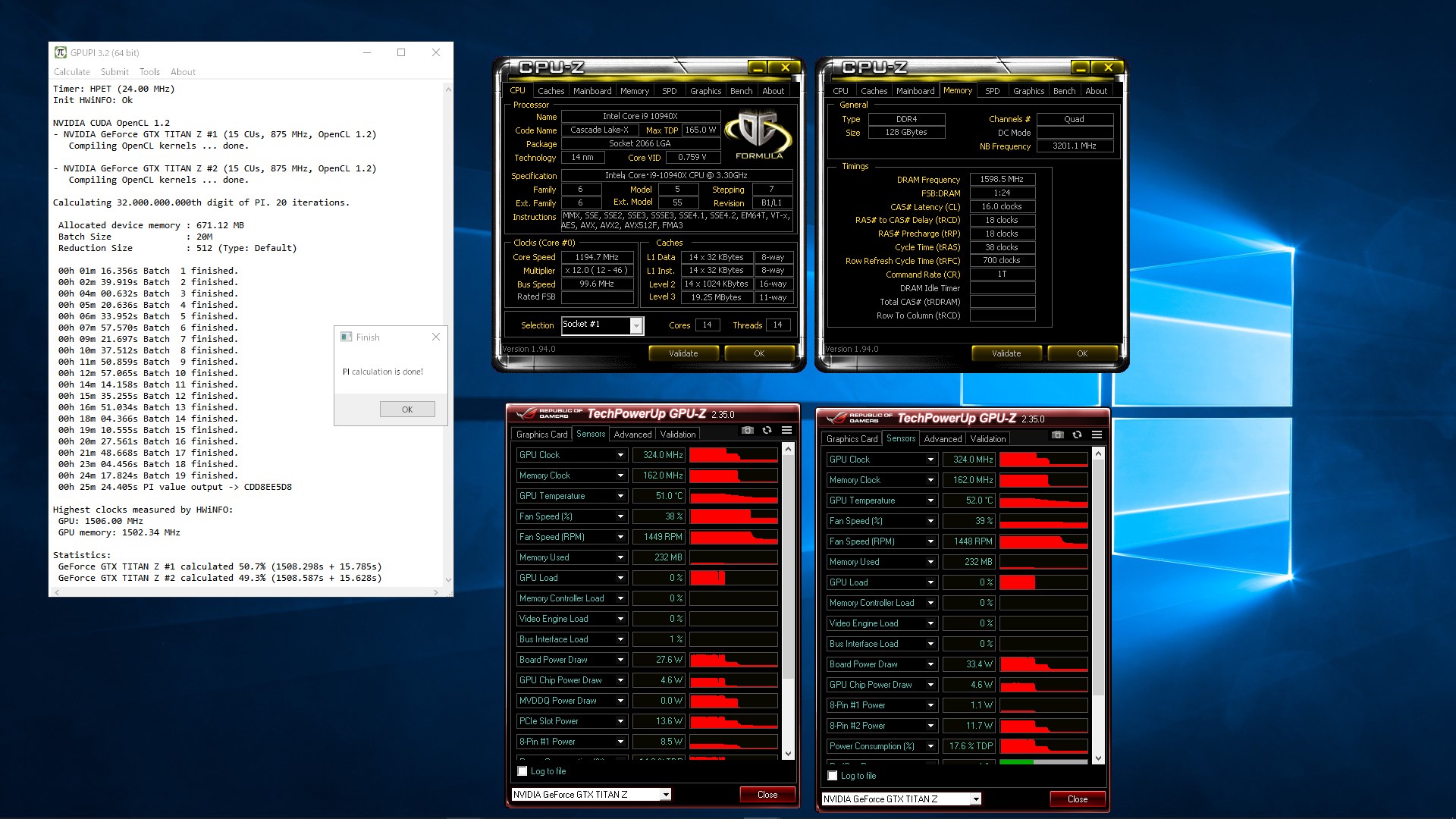Open Power Consumption (%) dropdown in right GPU-Z
Image resolution: width=1456 pixels, height=819 pixels.
click(x=930, y=746)
